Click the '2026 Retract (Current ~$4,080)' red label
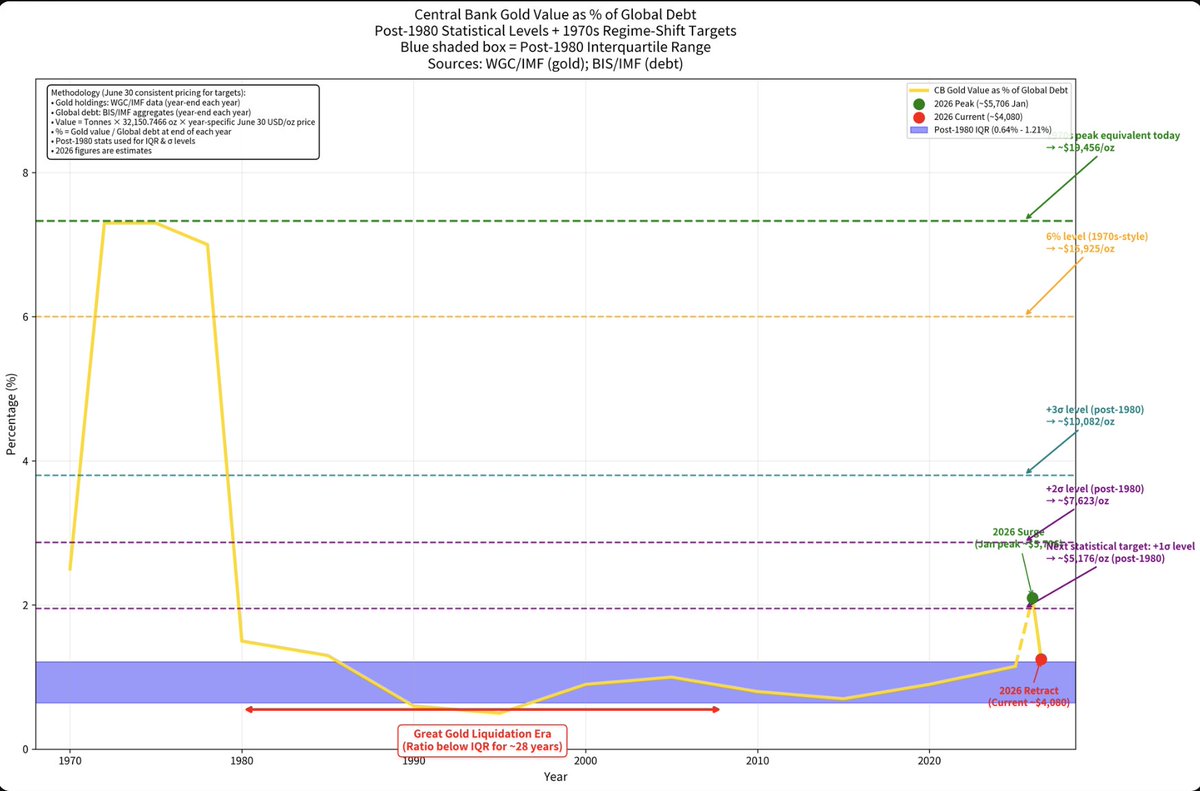 [1029, 698]
